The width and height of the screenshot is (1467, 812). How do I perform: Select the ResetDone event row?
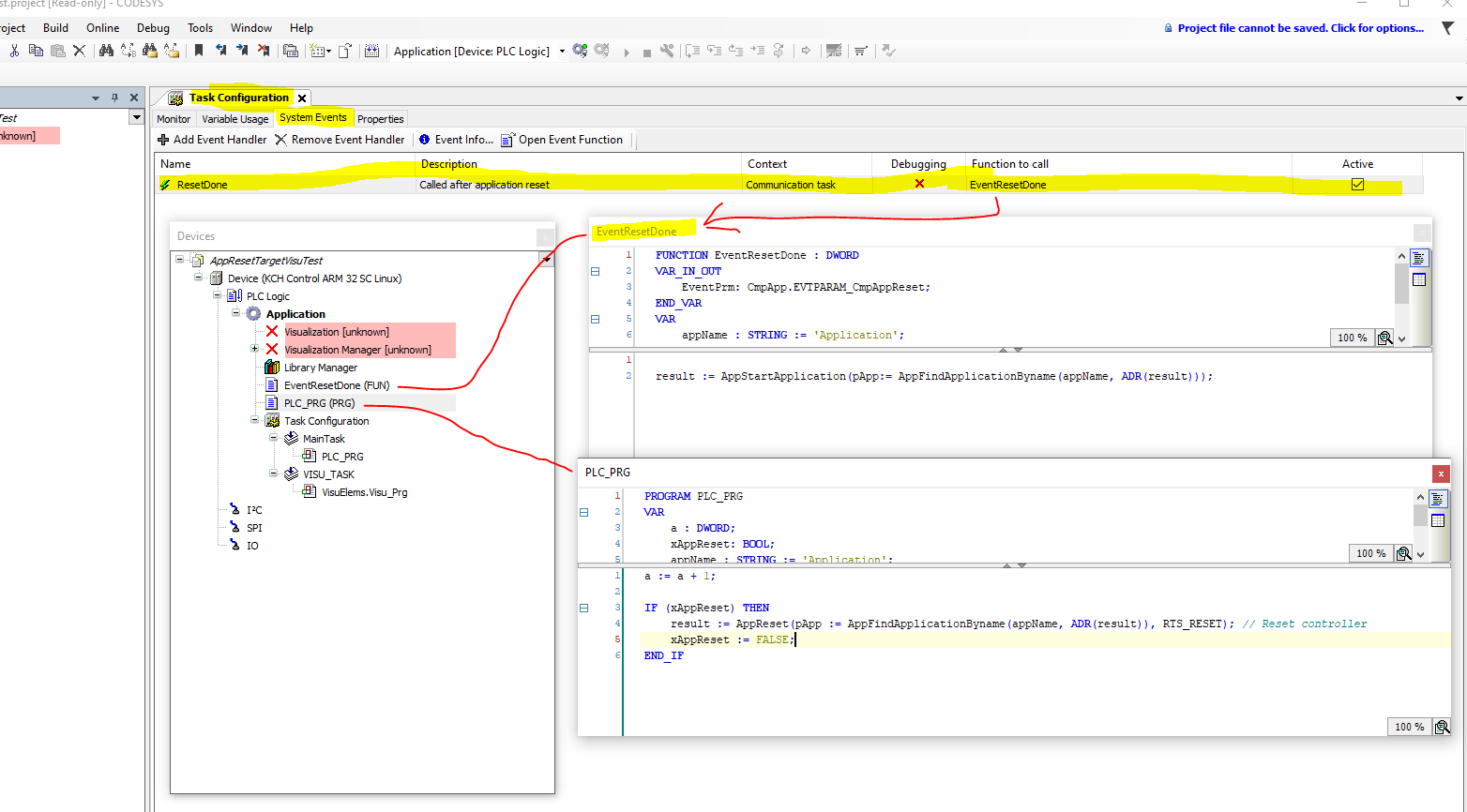(x=203, y=185)
